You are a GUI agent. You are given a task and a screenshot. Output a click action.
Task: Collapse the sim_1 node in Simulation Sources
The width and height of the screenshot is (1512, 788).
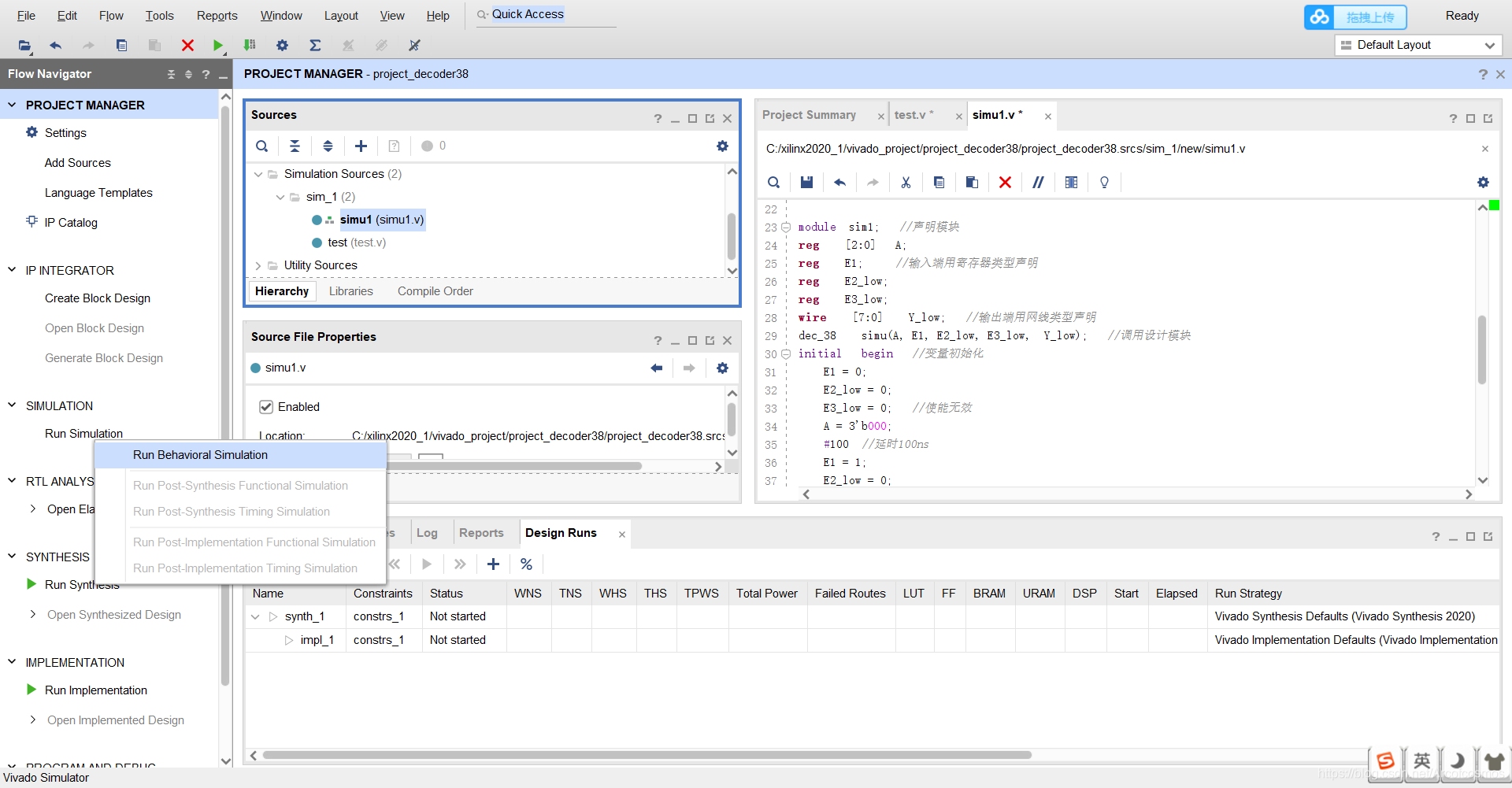pos(280,197)
